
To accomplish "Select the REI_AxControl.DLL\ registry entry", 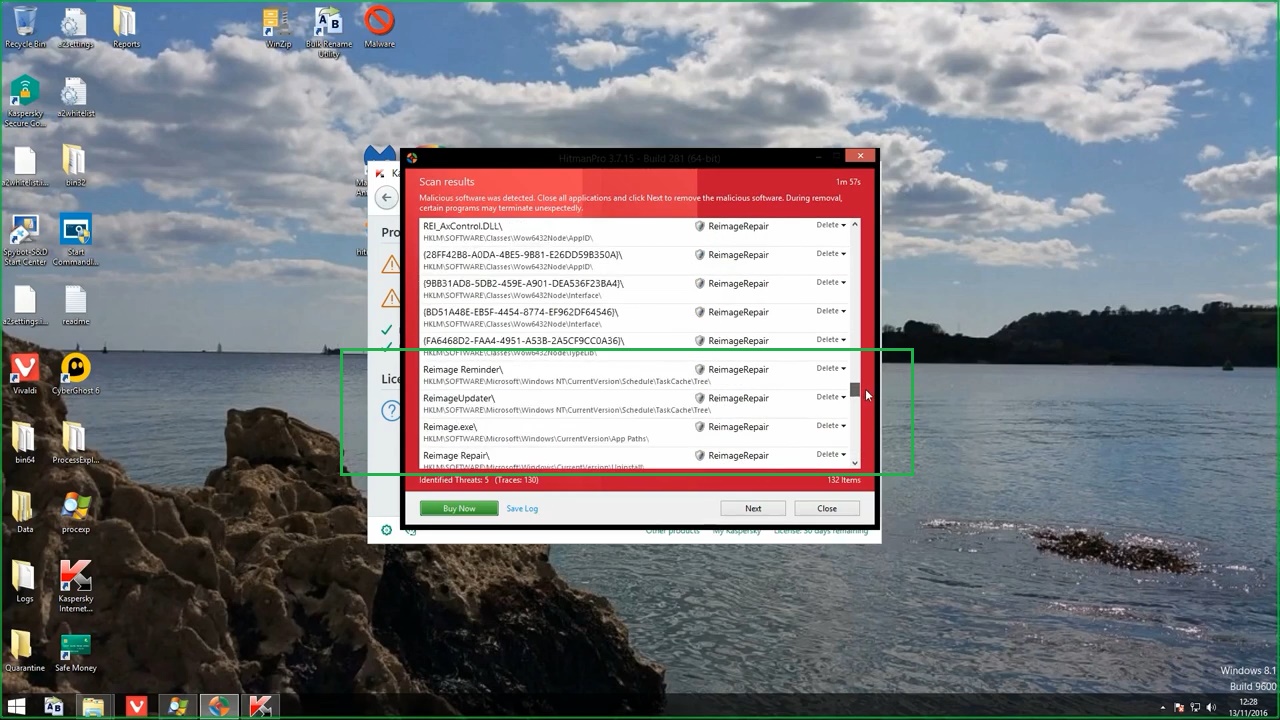I will pos(634,231).
